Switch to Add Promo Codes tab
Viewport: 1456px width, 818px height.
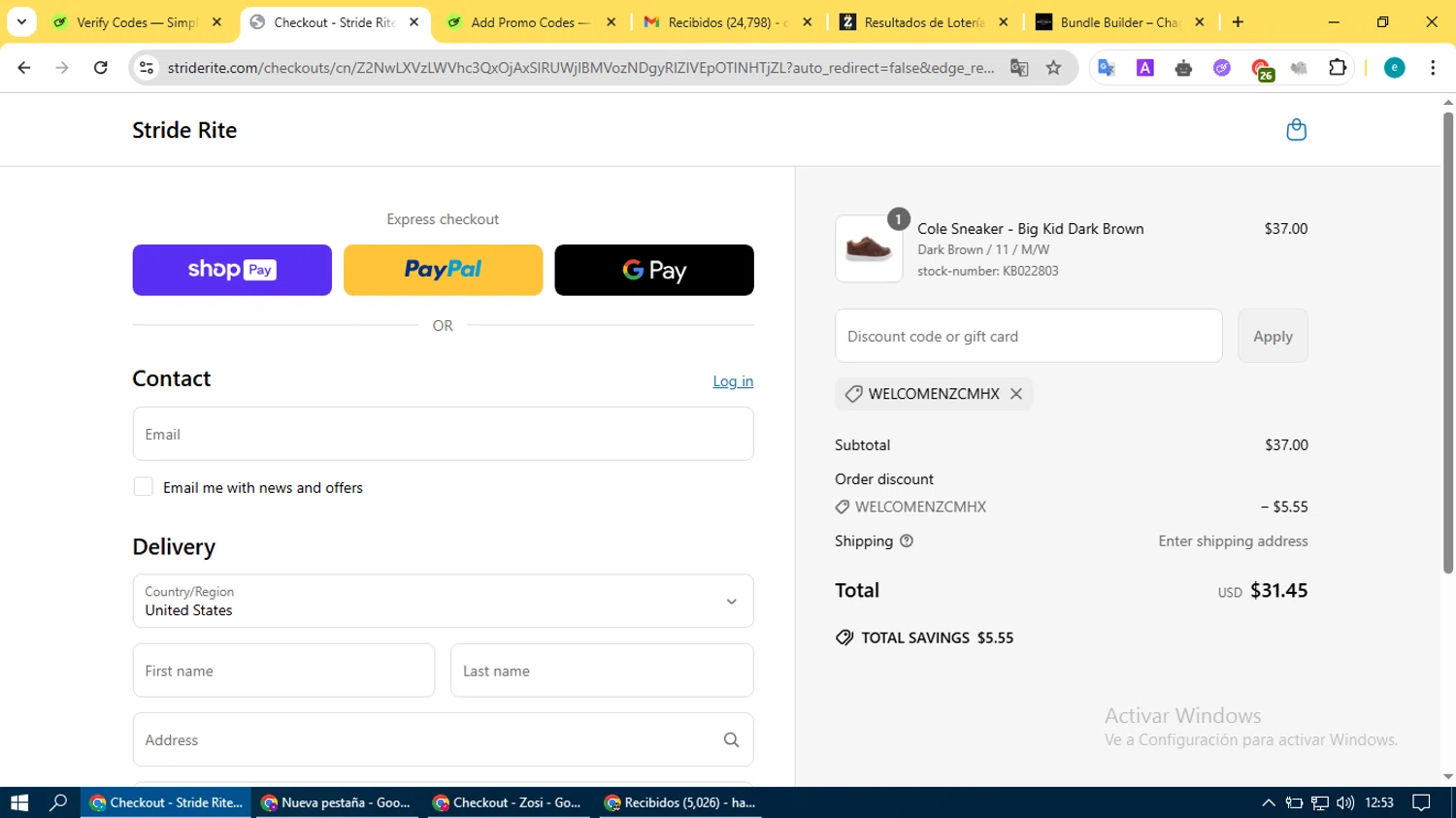(530, 21)
